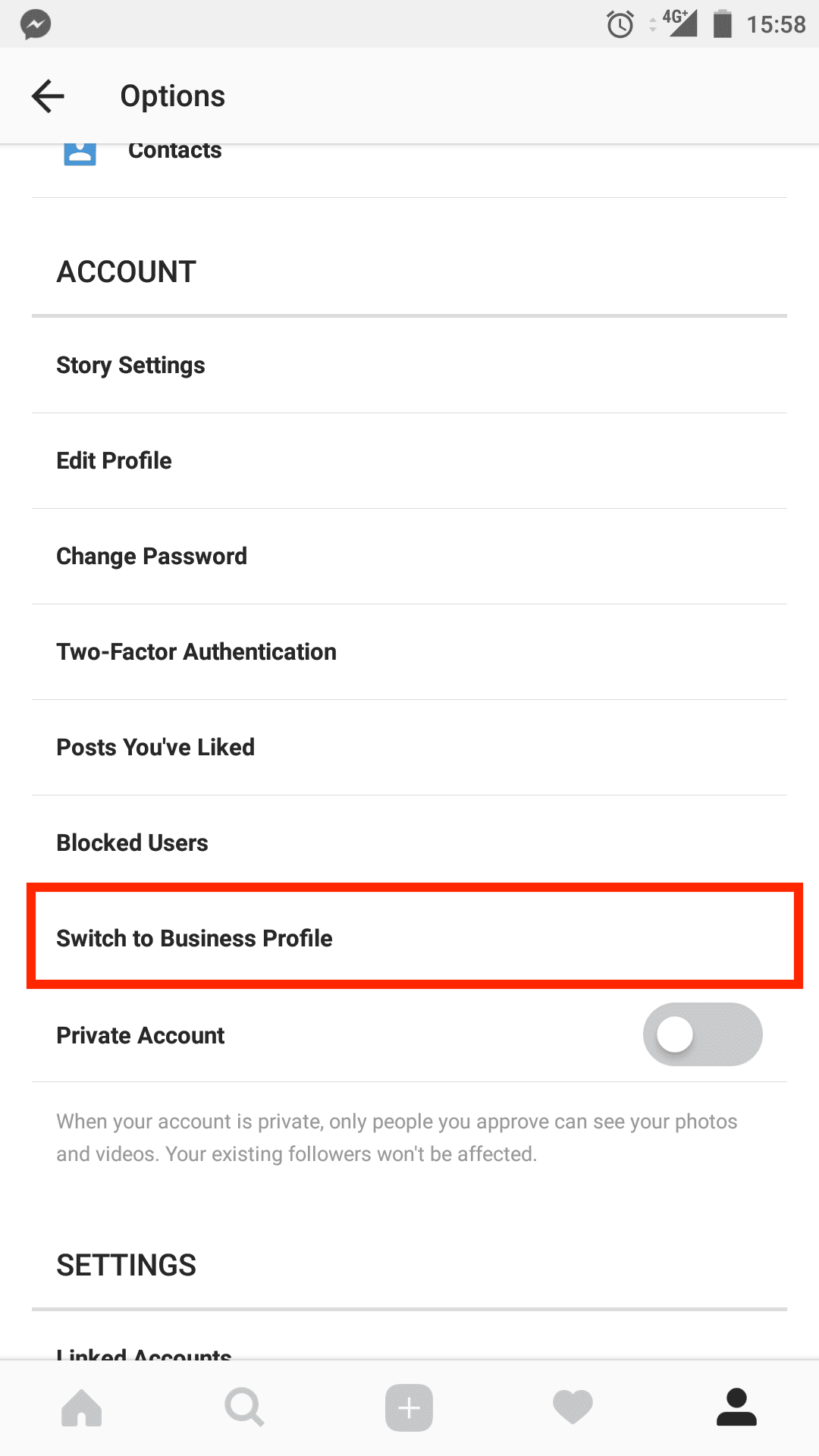Viewport: 819px width, 1456px height.
Task: Tap the alarm clock status icon
Action: point(620,24)
